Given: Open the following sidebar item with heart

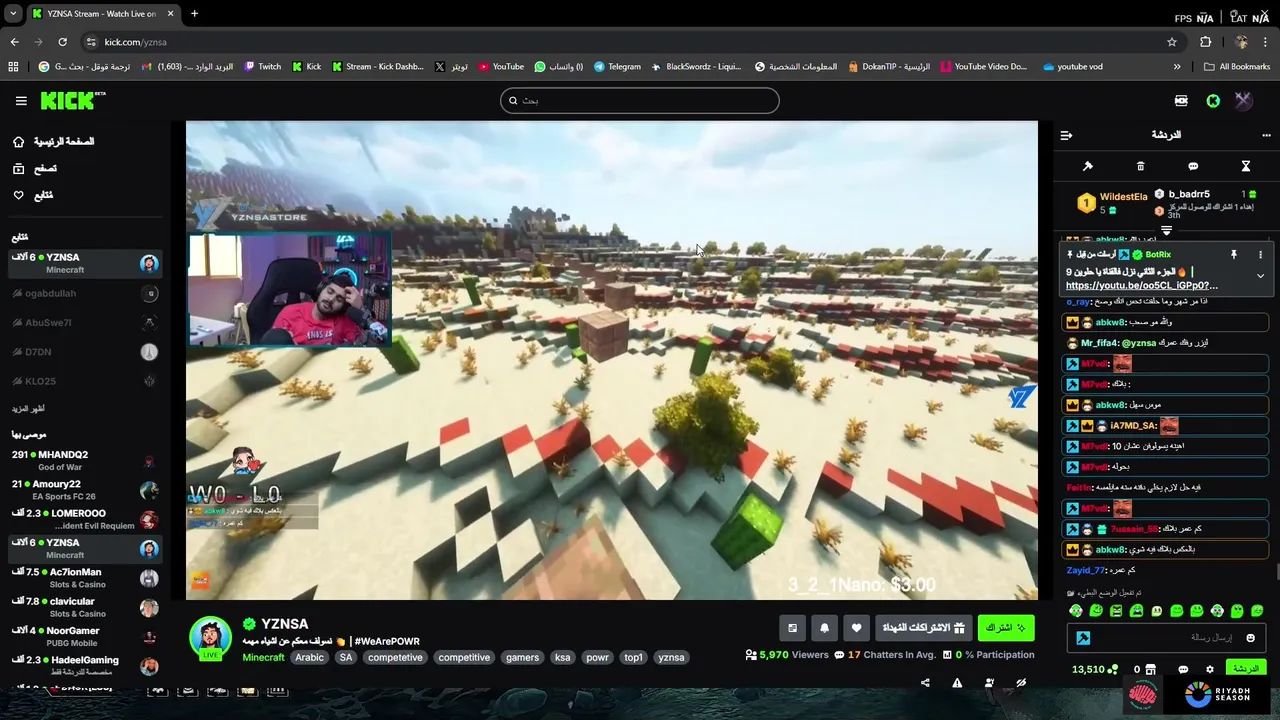Looking at the screenshot, I should (32, 195).
